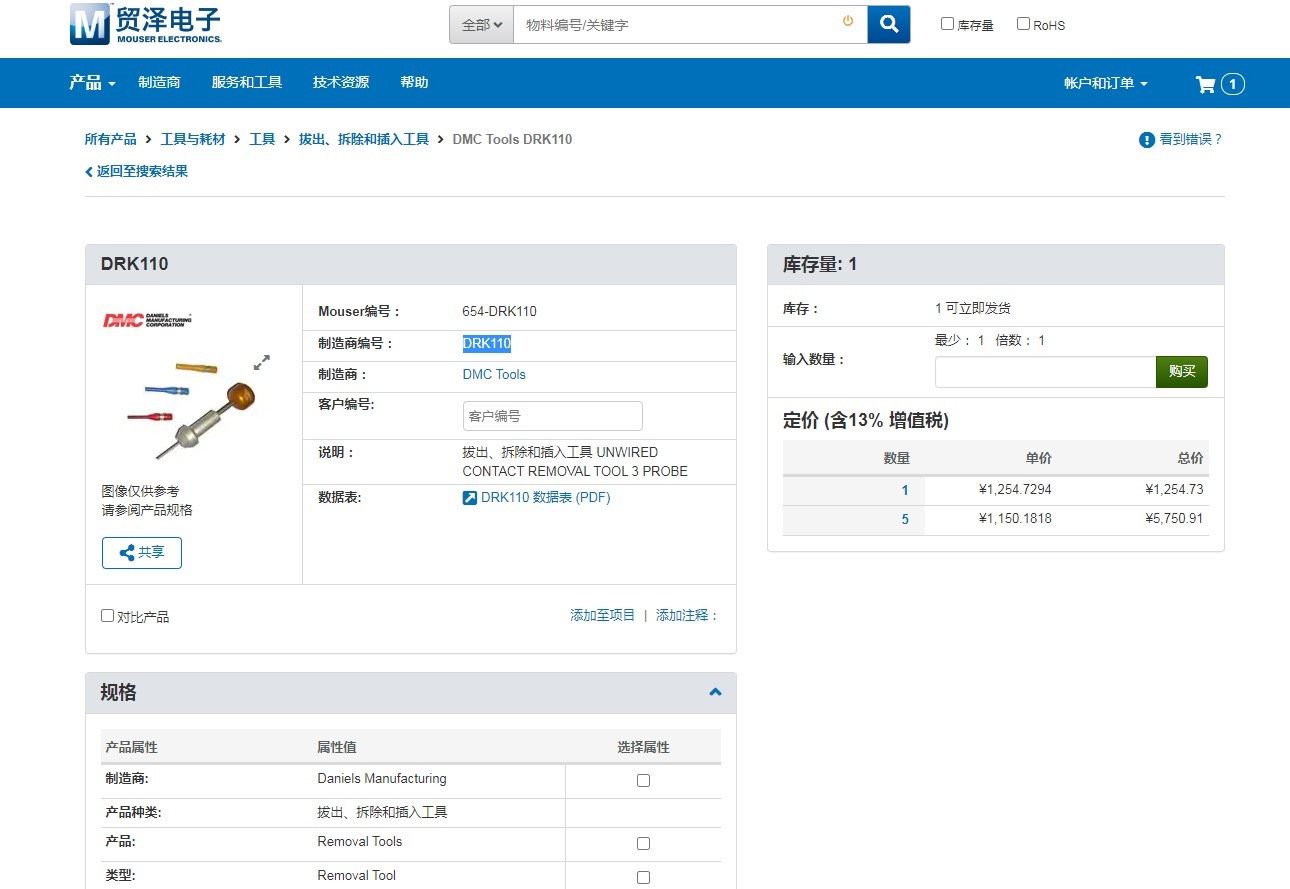The width and height of the screenshot is (1290, 889).
Task: Click the magnifier search button
Action: 888,24
